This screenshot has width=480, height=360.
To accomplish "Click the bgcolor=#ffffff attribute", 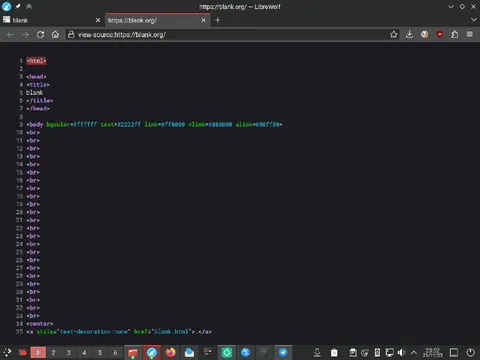I will click(x=72, y=124).
